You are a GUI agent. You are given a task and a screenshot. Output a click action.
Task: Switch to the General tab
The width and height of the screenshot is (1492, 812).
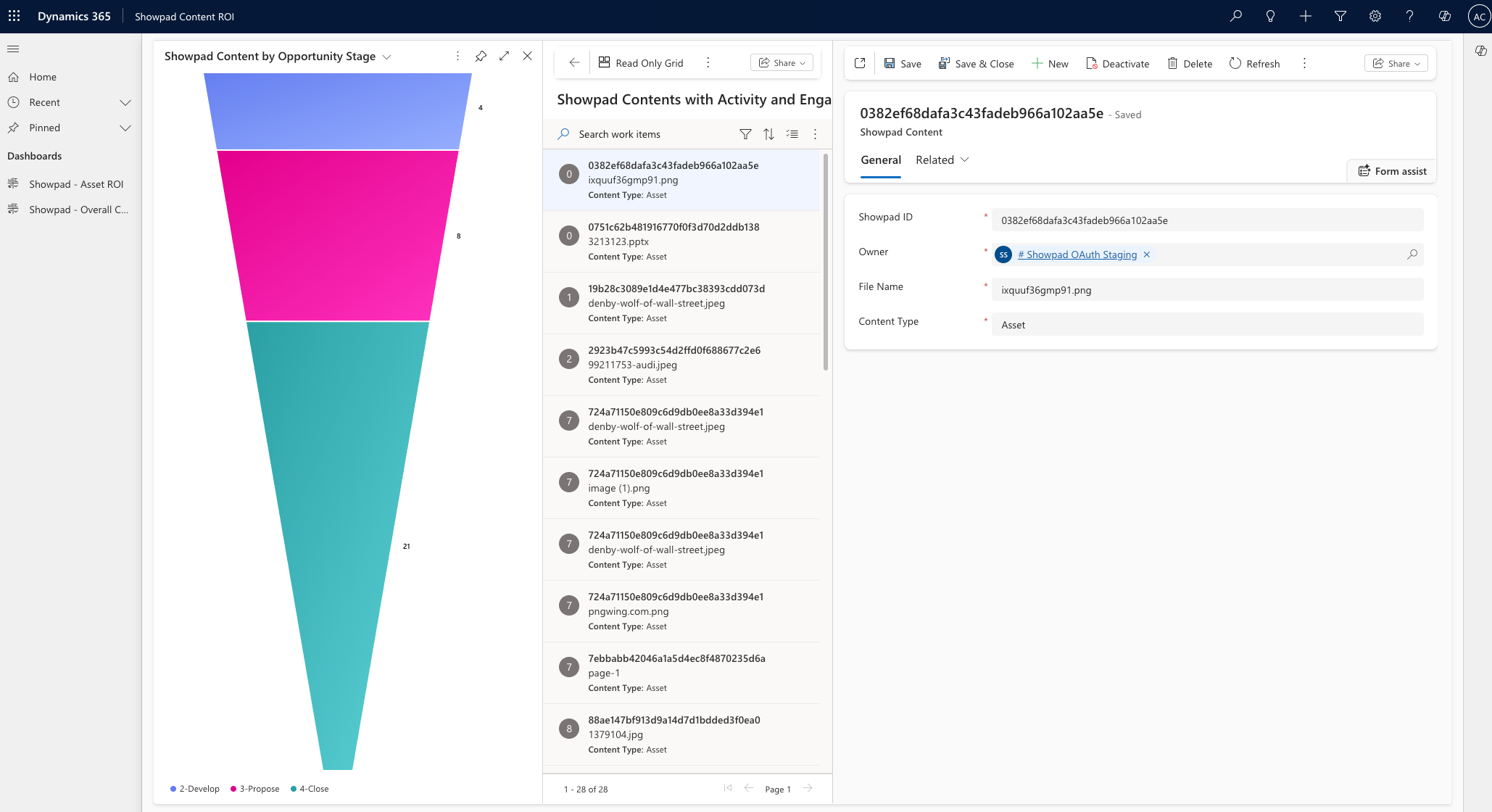[881, 159]
